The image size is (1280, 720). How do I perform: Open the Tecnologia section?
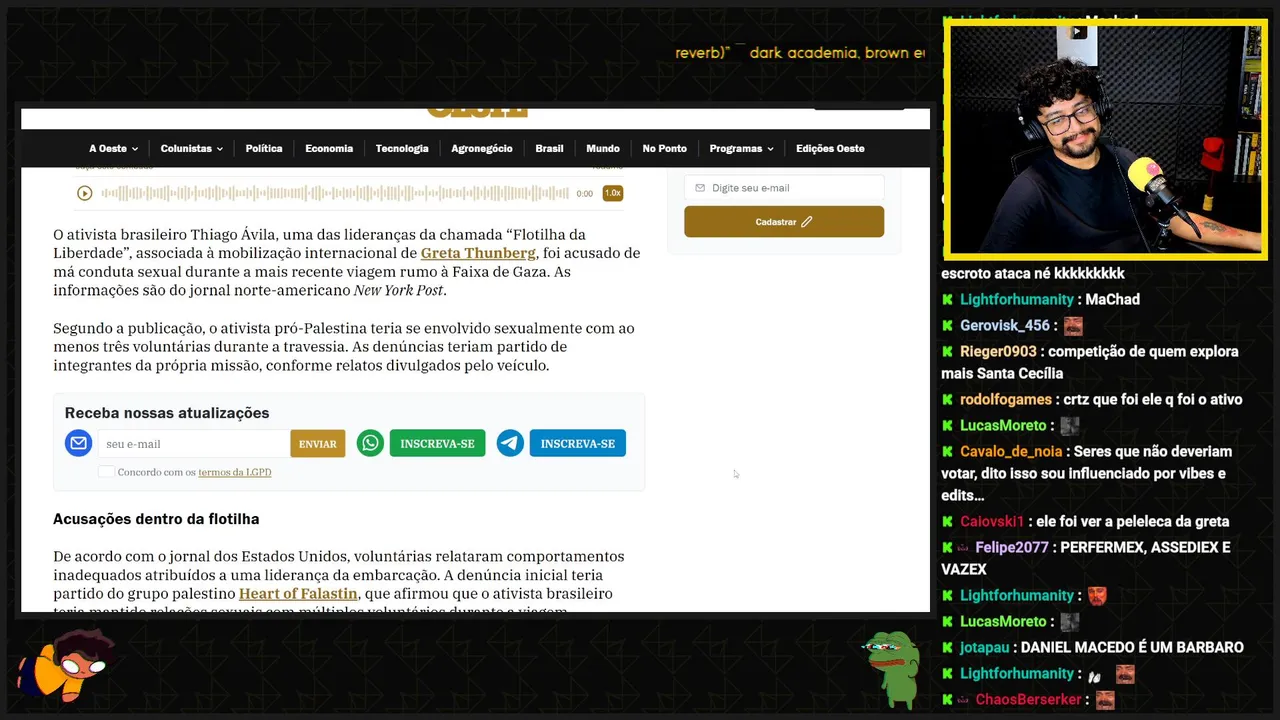coord(402,148)
